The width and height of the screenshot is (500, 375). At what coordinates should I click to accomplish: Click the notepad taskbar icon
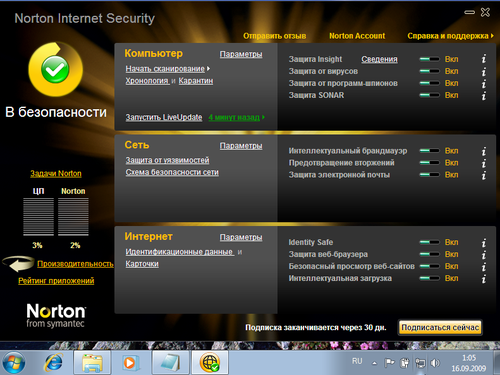(171, 363)
